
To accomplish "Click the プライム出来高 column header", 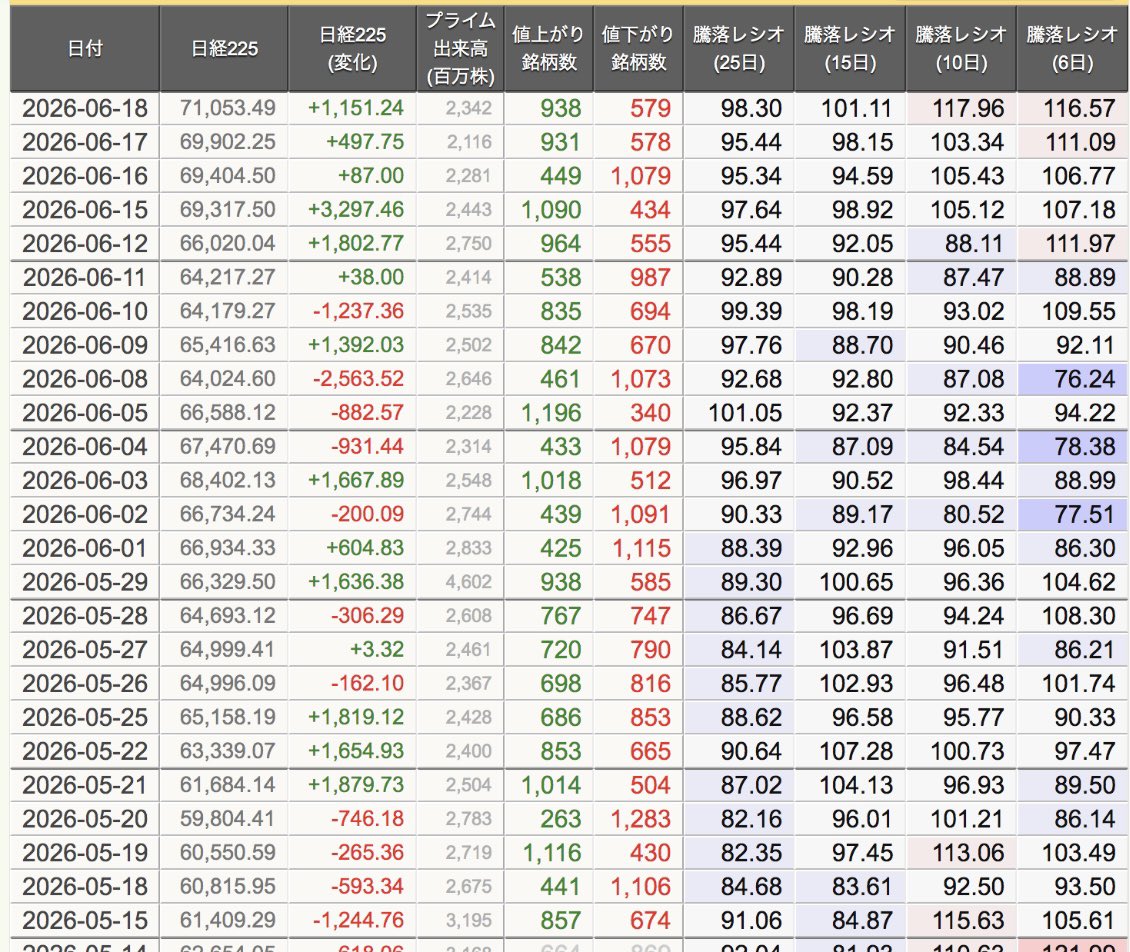I will [461, 48].
